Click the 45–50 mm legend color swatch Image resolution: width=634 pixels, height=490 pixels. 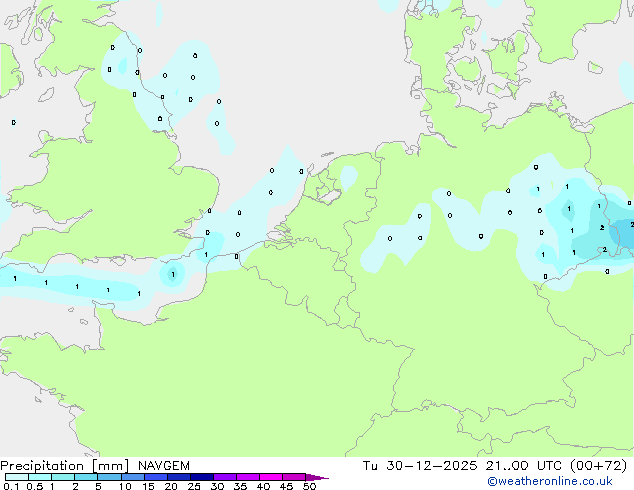point(294,477)
